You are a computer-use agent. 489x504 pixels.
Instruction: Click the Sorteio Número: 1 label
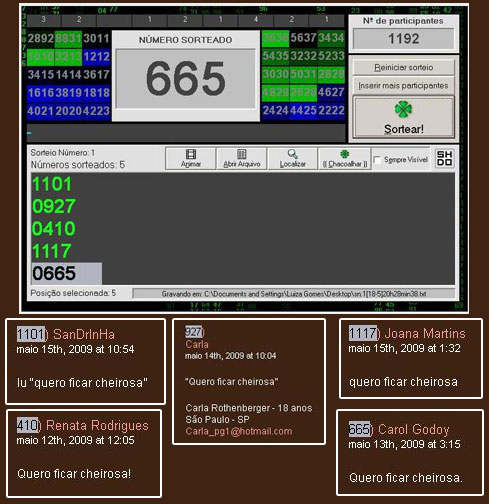click(x=63, y=153)
